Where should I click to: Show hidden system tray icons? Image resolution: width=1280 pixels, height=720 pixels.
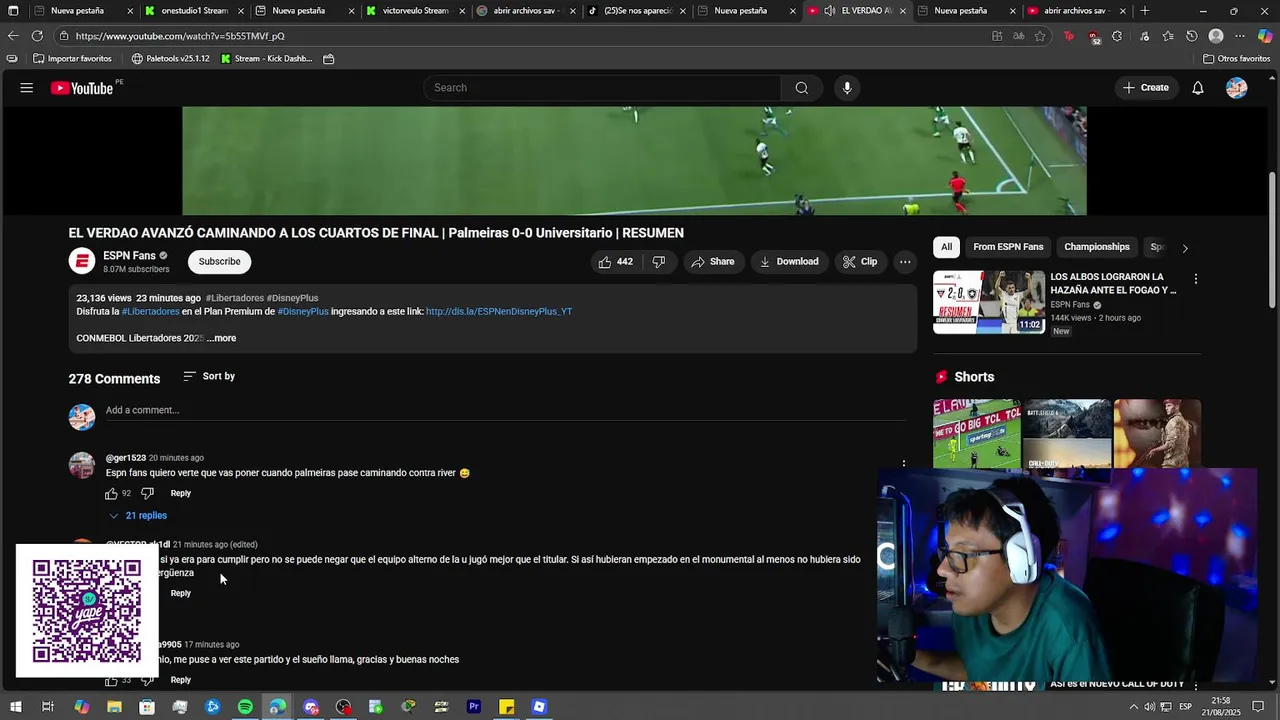pos(1133,707)
